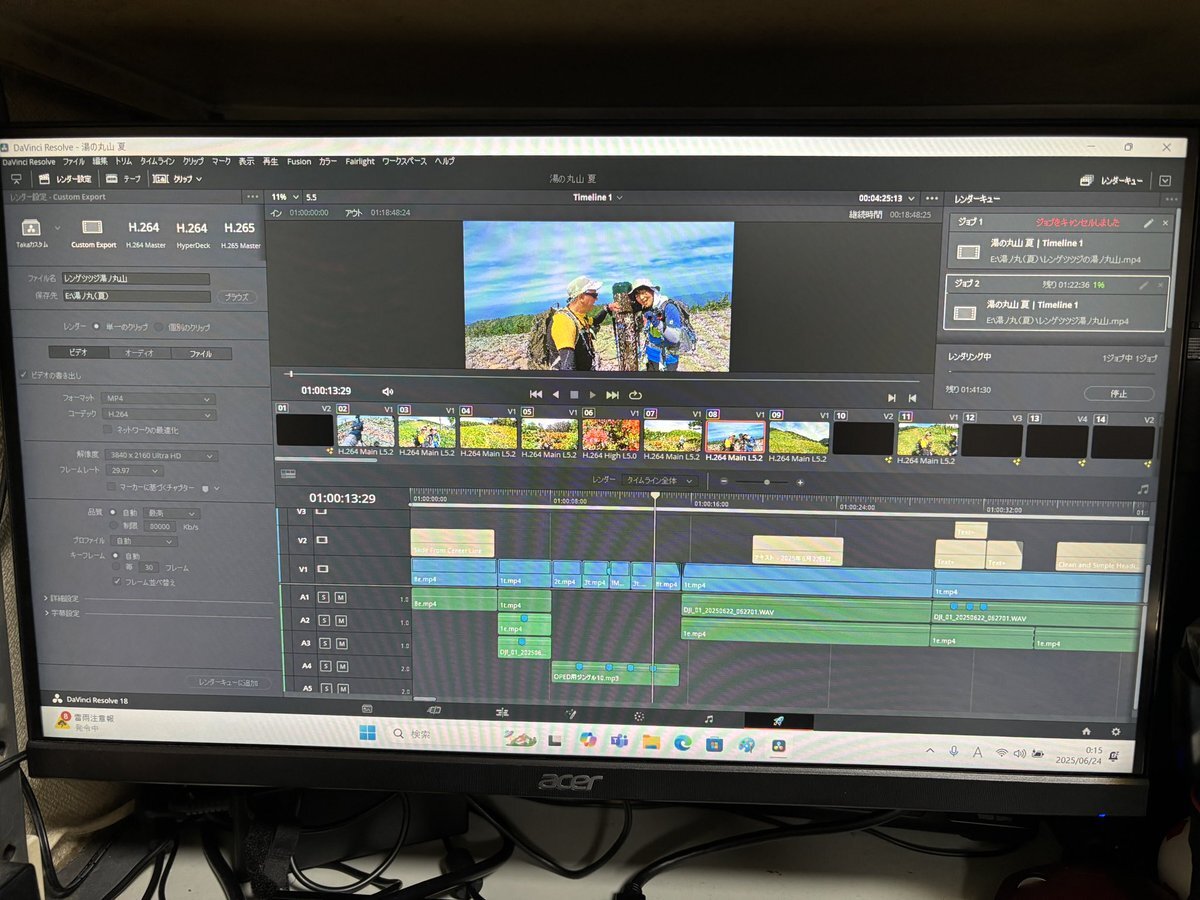Open the 解像度 resolution dropdown
This screenshot has width=1200, height=900.
coord(162,456)
